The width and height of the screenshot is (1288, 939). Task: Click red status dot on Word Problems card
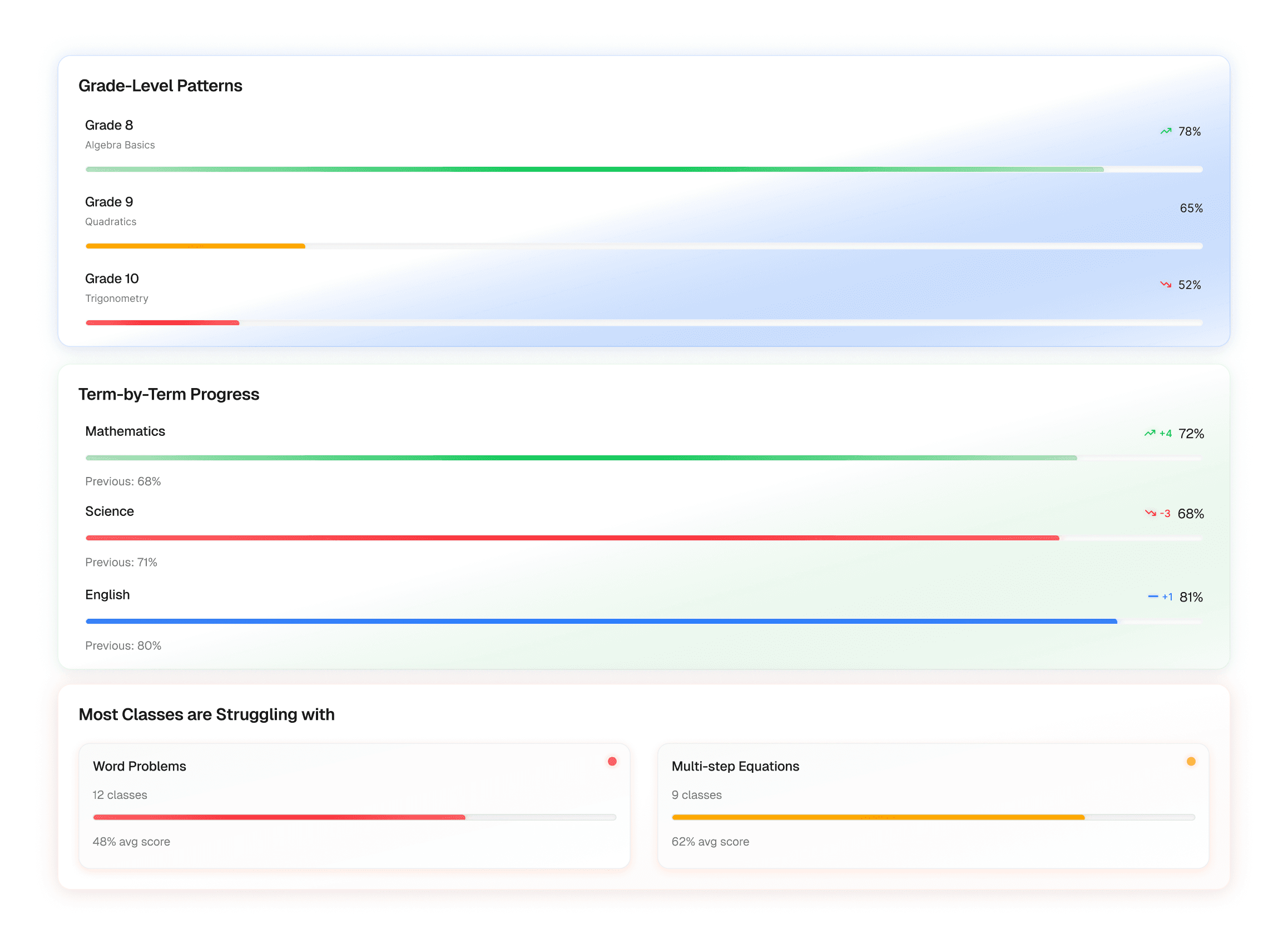[x=612, y=761]
